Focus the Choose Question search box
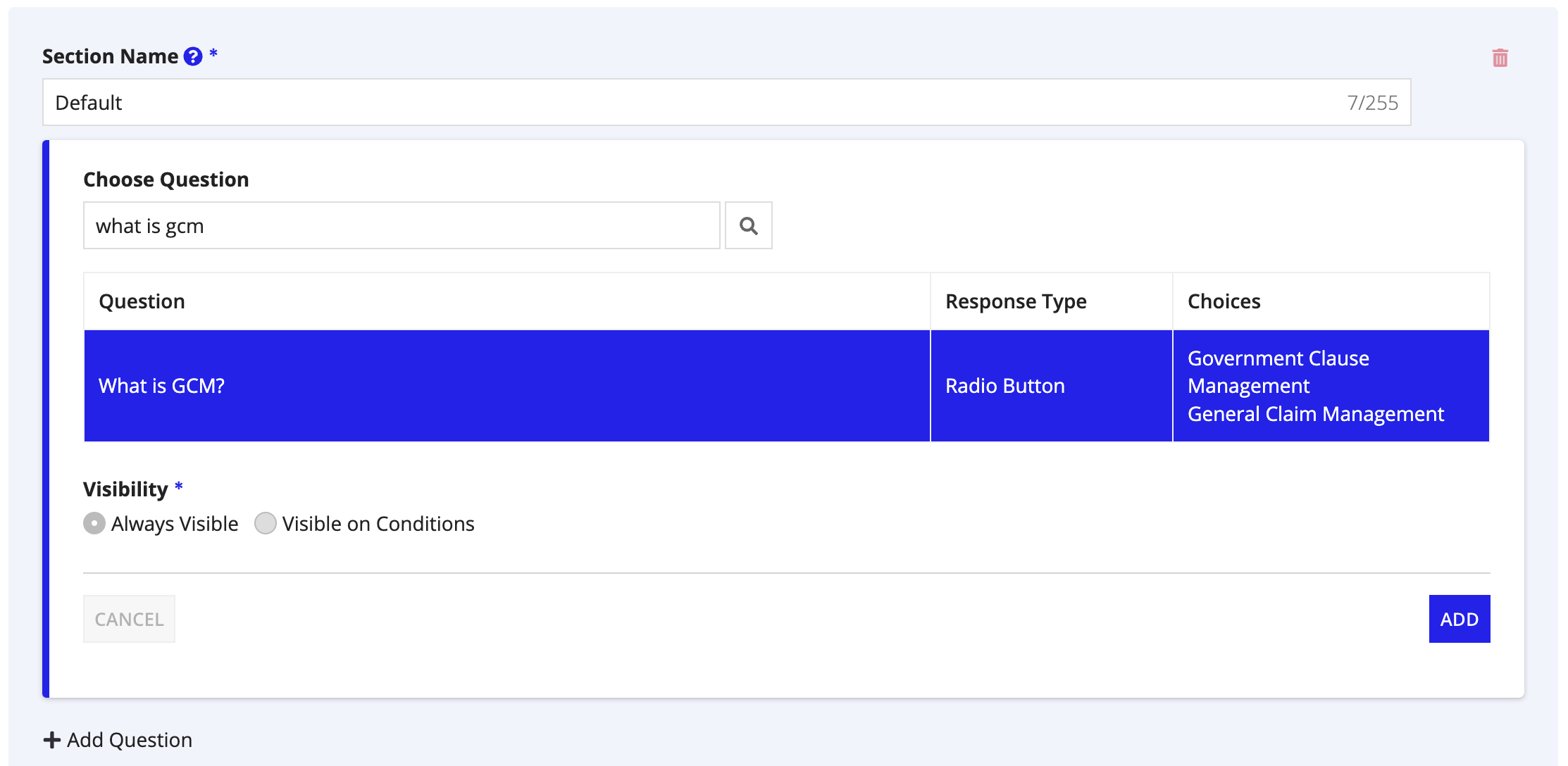The width and height of the screenshot is (1568, 766). pyautogui.click(x=402, y=225)
